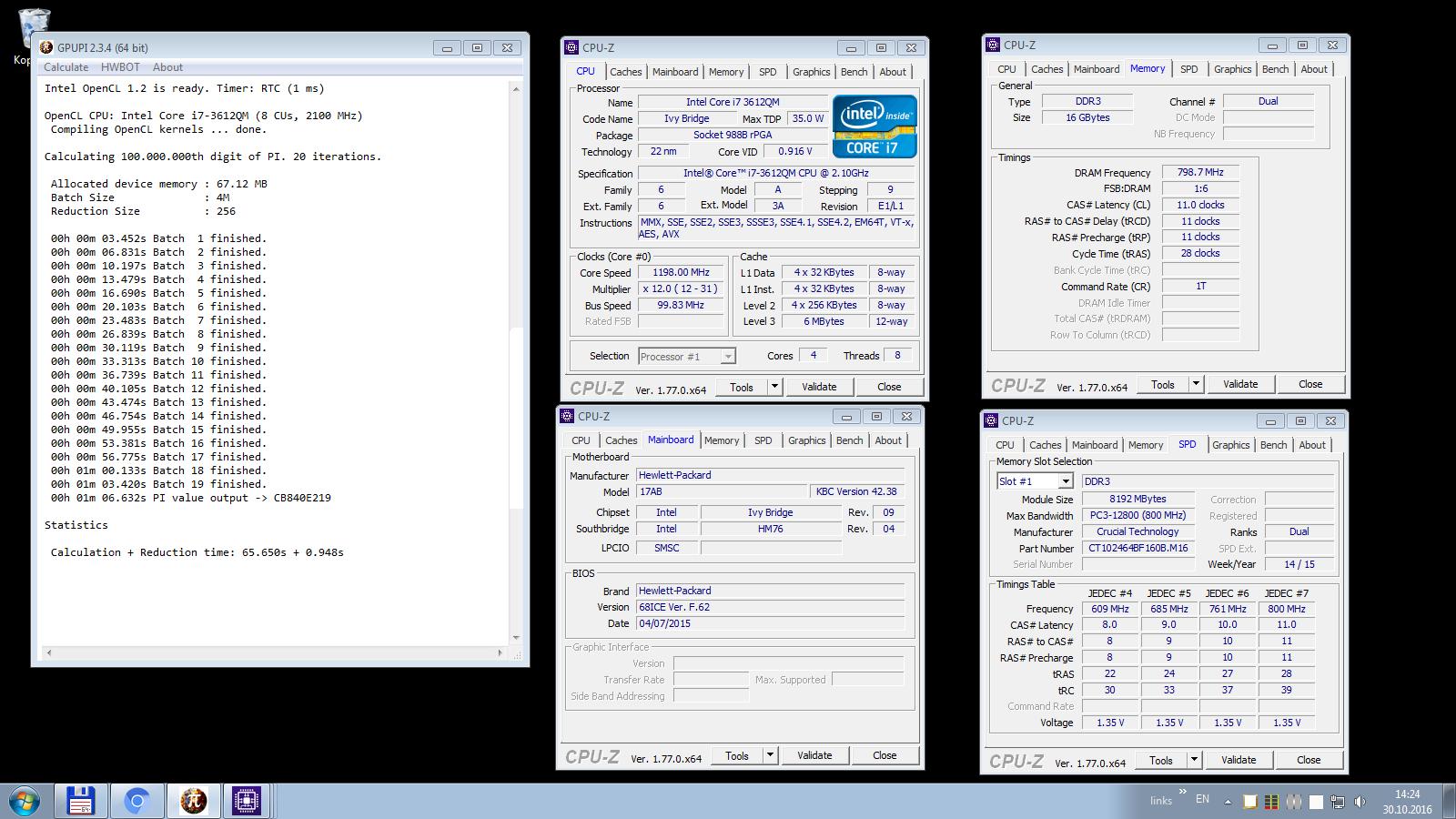
Task: Click the CPU-Z SPD window title icon
Action: pos(990,420)
